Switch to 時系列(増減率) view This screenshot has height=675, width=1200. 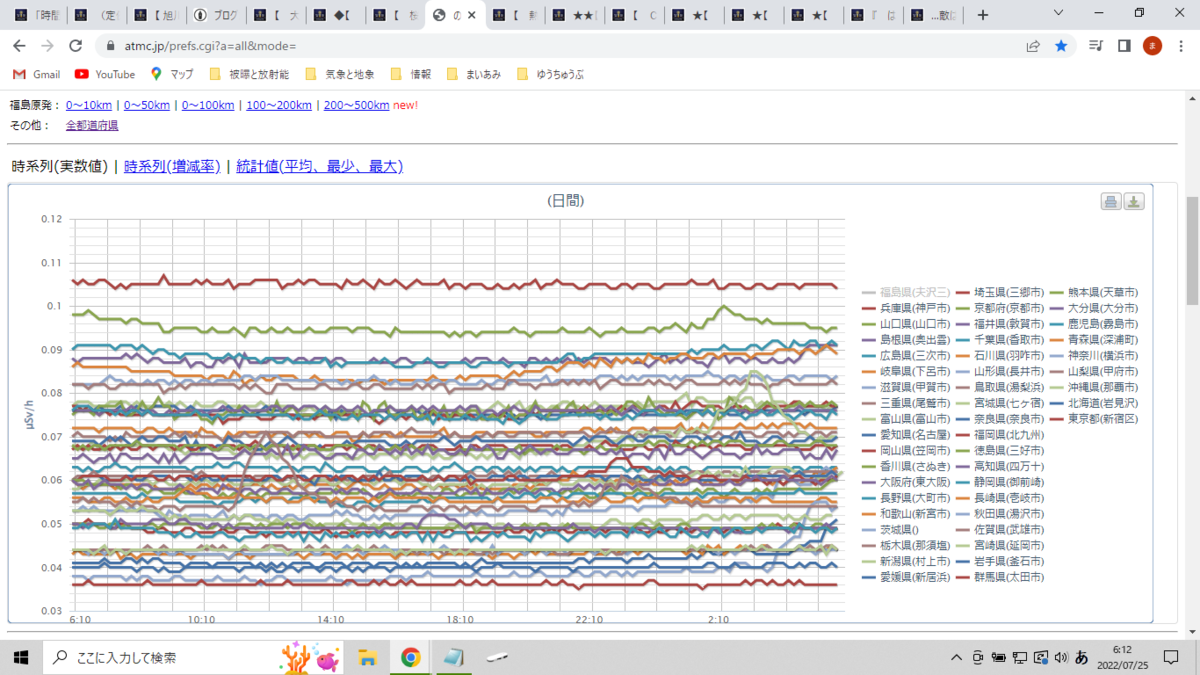[x=172, y=166]
